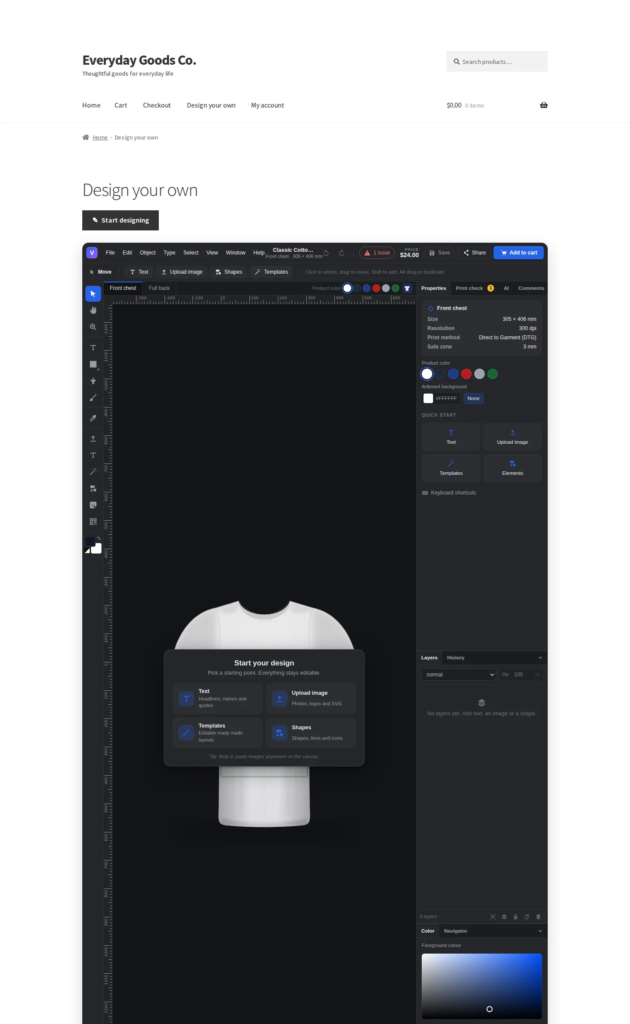
Task: Open My account site navigation link
Action: pyautogui.click(x=268, y=105)
